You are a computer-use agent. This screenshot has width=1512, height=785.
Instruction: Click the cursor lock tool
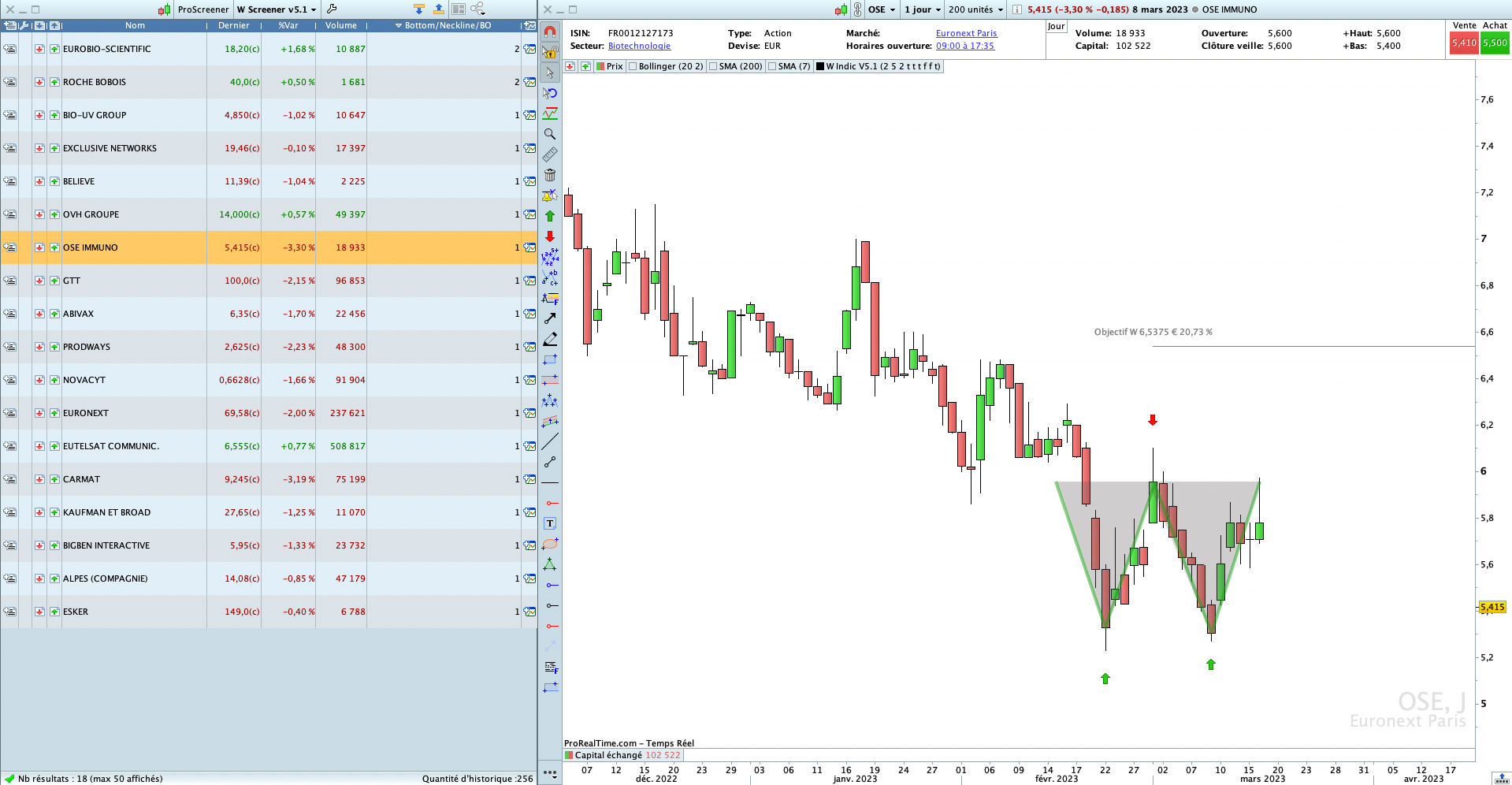pyautogui.click(x=550, y=52)
